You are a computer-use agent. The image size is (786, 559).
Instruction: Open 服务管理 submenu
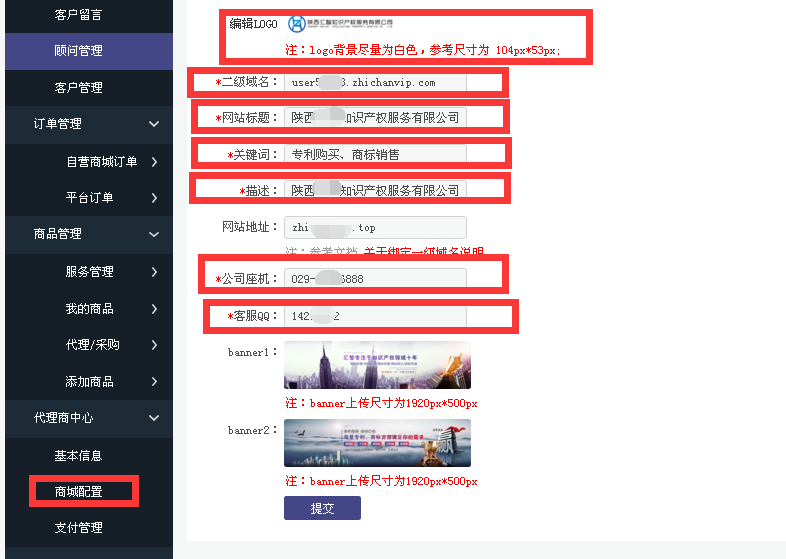[x=89, y=272]
